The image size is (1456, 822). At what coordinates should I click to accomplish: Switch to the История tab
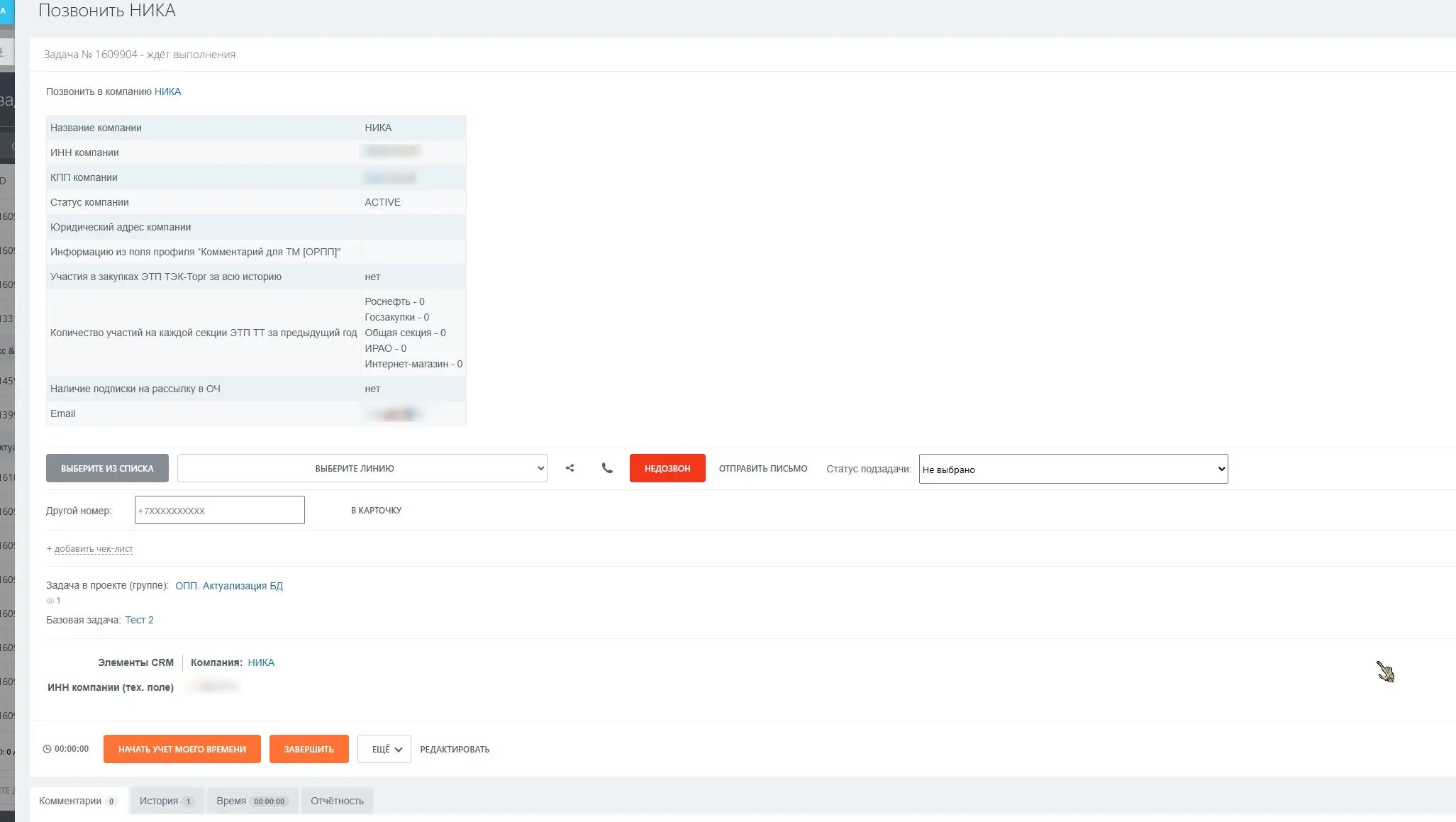167,801
